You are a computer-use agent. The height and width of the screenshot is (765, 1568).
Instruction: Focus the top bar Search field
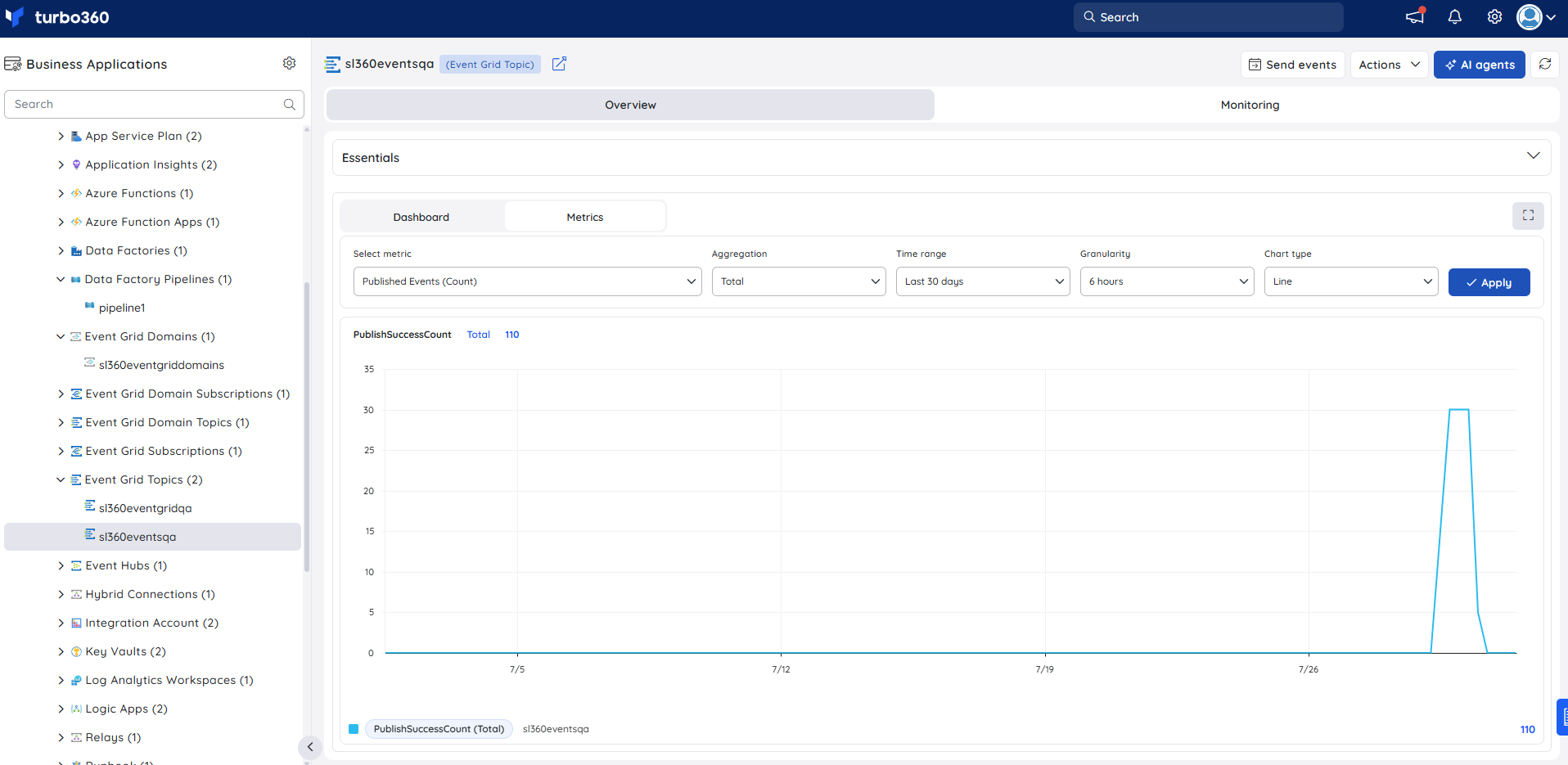tap(1209, 17)
